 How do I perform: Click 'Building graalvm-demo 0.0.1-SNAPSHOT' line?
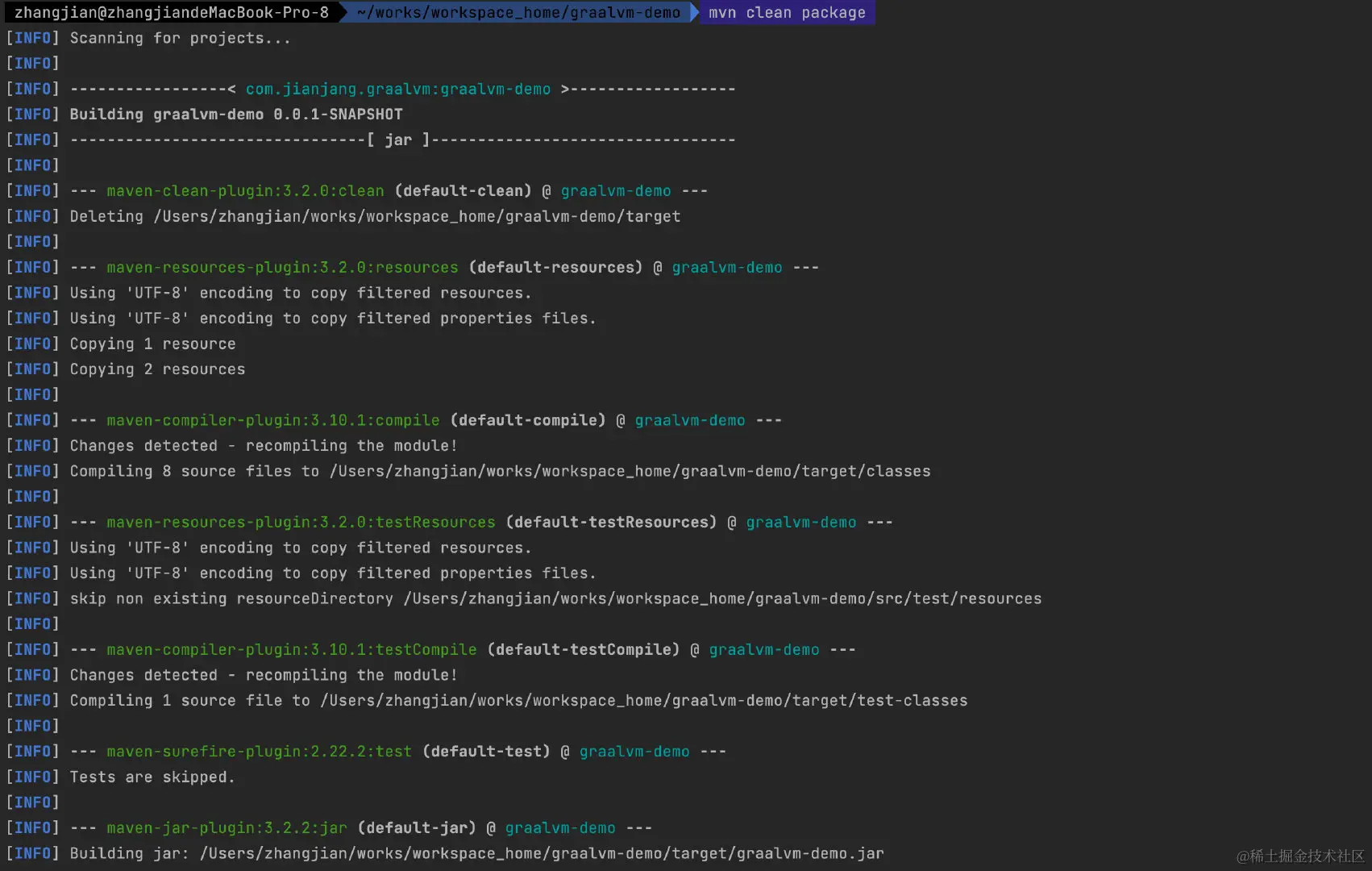236,115
